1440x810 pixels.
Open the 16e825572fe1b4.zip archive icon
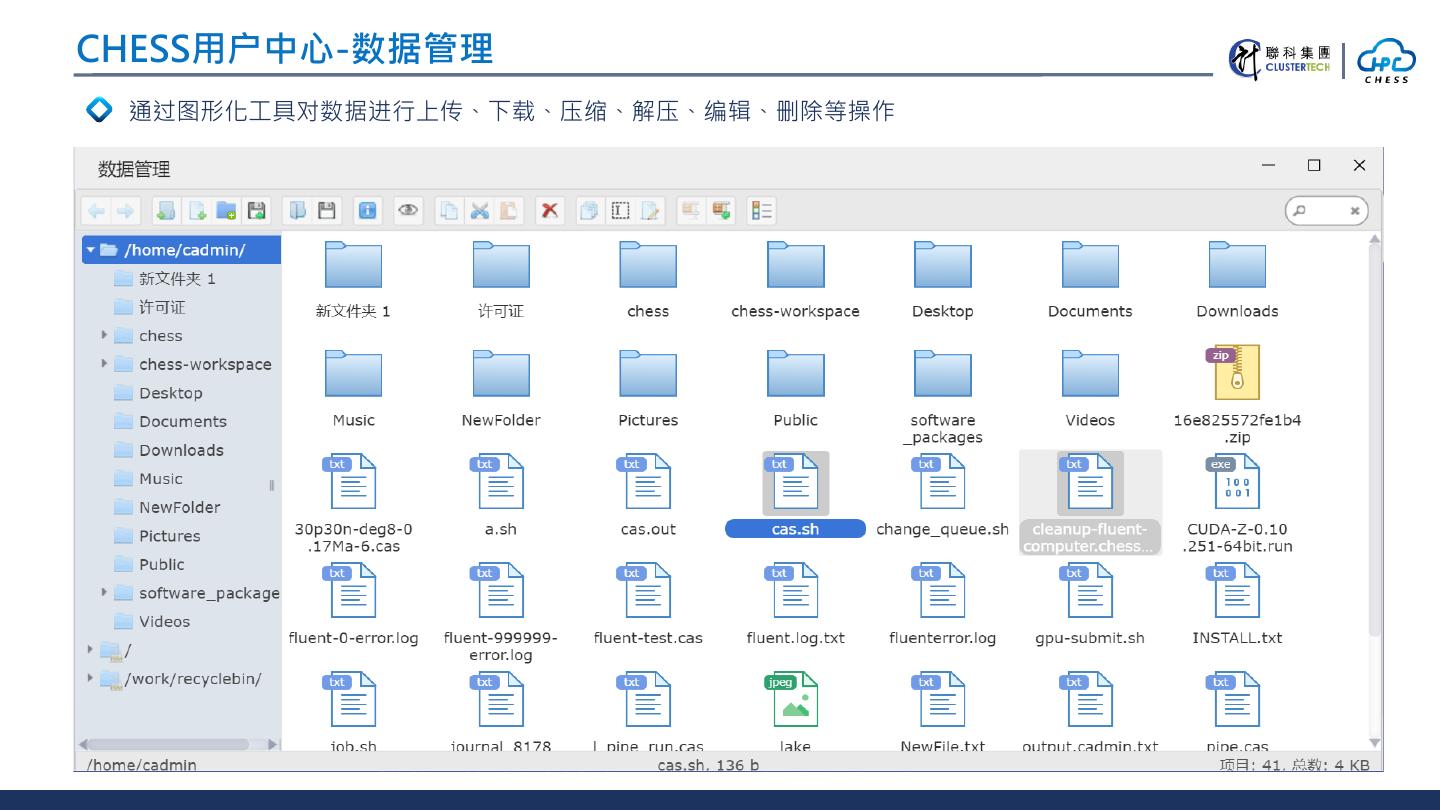tap(1237, 373)
